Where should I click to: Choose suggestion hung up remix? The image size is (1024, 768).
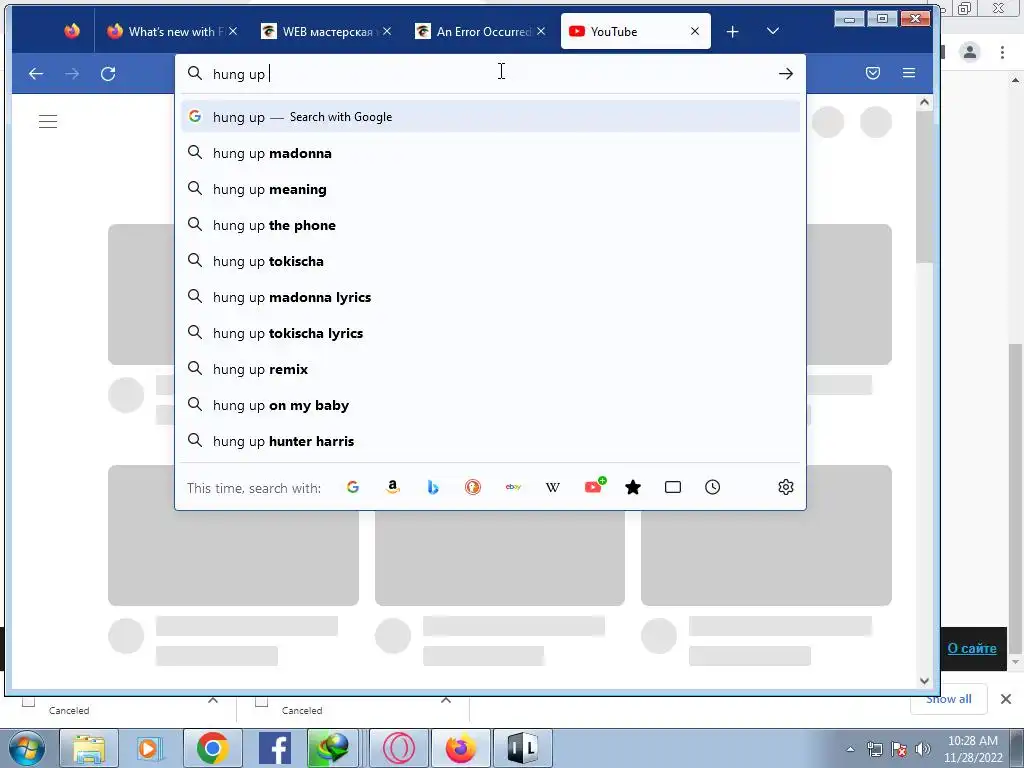490,369
